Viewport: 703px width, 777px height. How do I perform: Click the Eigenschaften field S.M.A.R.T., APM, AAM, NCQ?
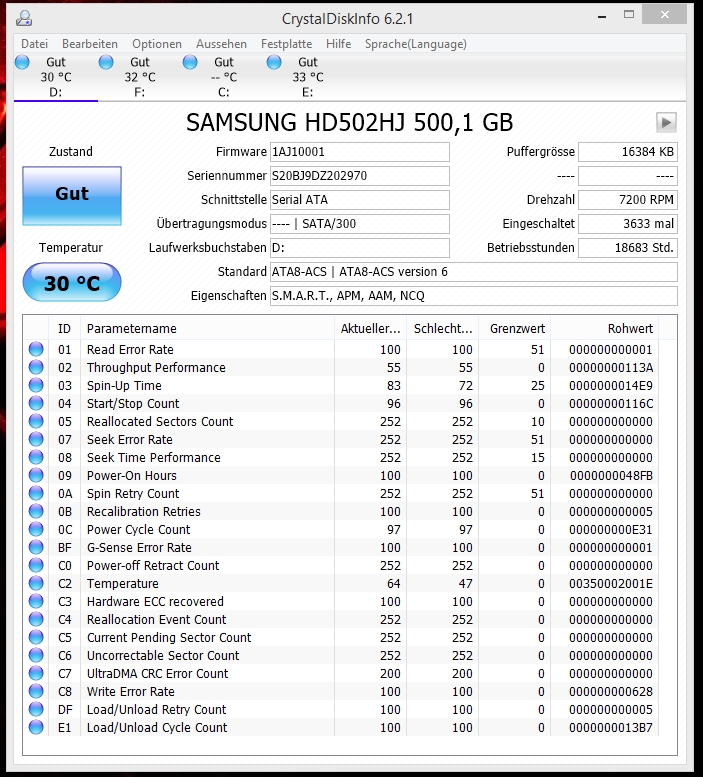[474, 296]
